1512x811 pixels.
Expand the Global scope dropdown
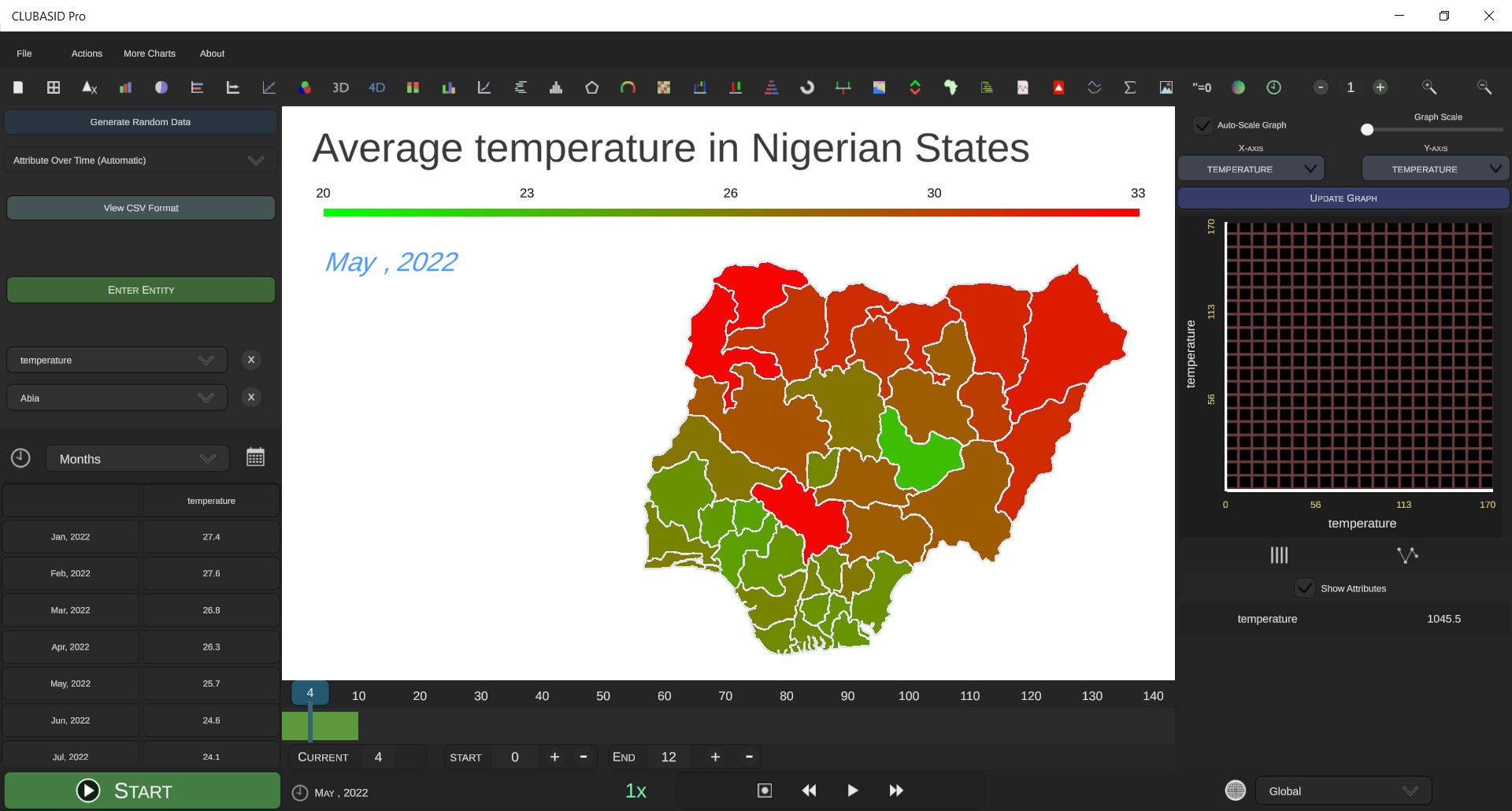[x=1343, y=791]
